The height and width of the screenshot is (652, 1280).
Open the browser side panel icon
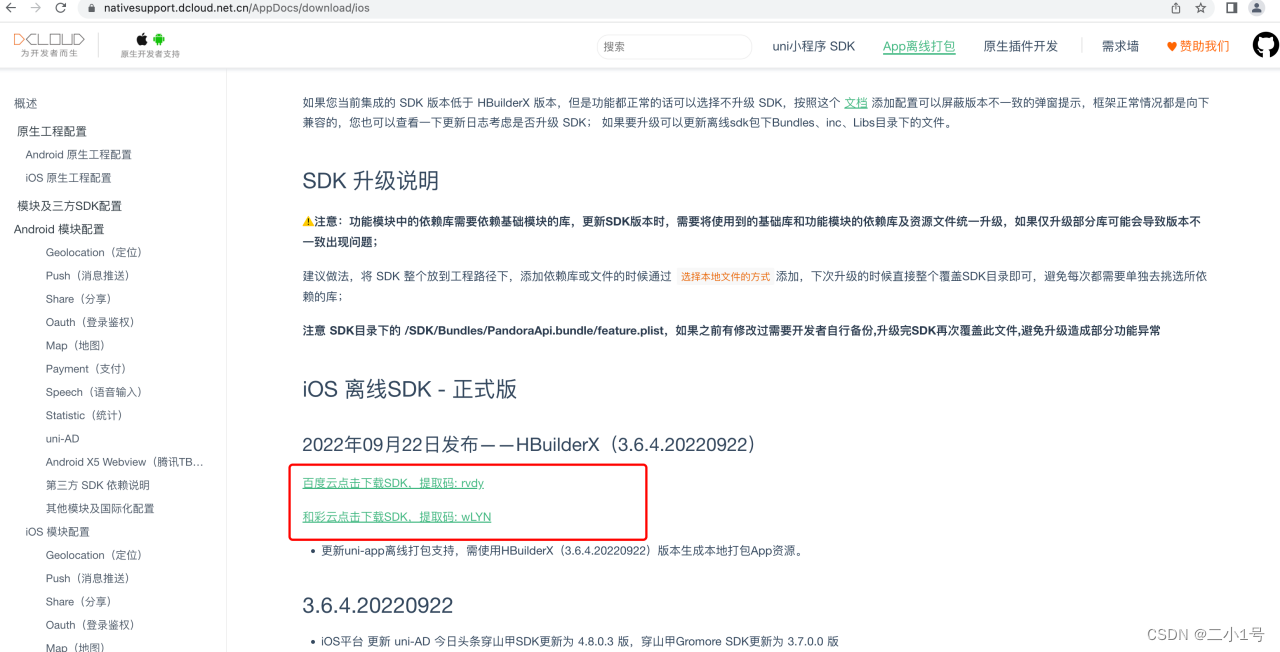pos(1232,8)
